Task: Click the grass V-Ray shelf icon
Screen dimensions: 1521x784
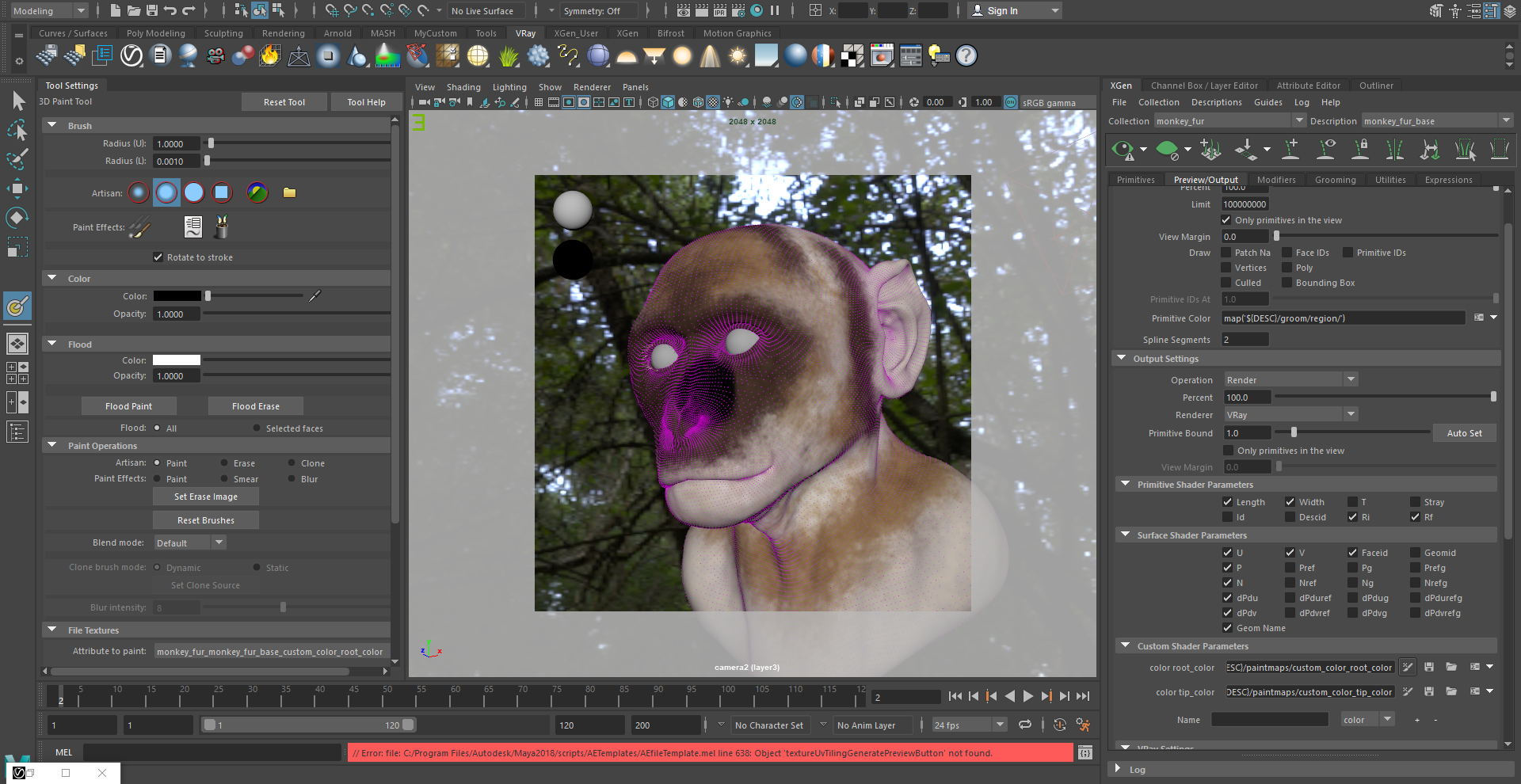Action: click(x=509, y=55)
